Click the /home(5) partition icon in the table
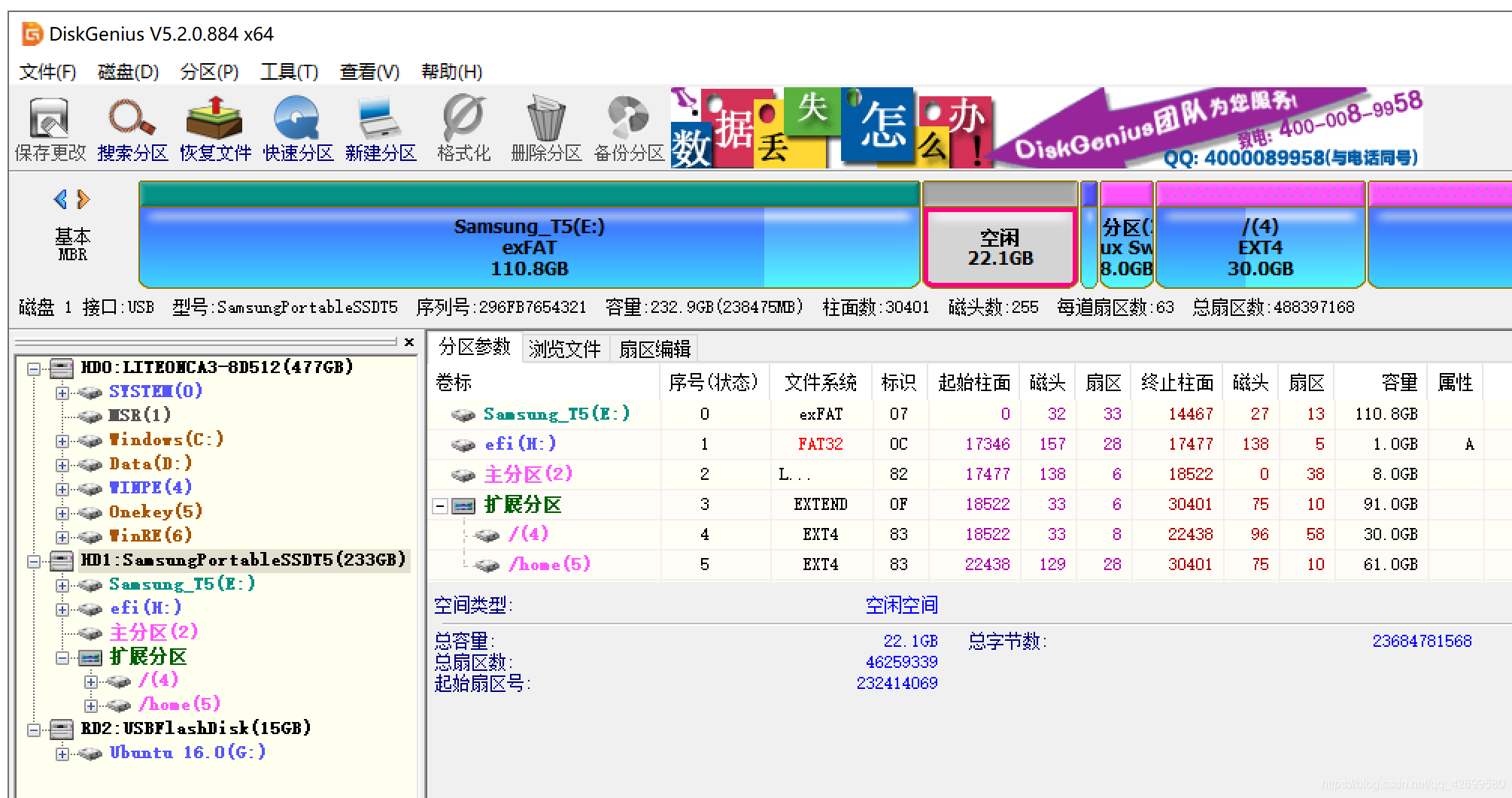1512x798 pixels. coord(487,566)
